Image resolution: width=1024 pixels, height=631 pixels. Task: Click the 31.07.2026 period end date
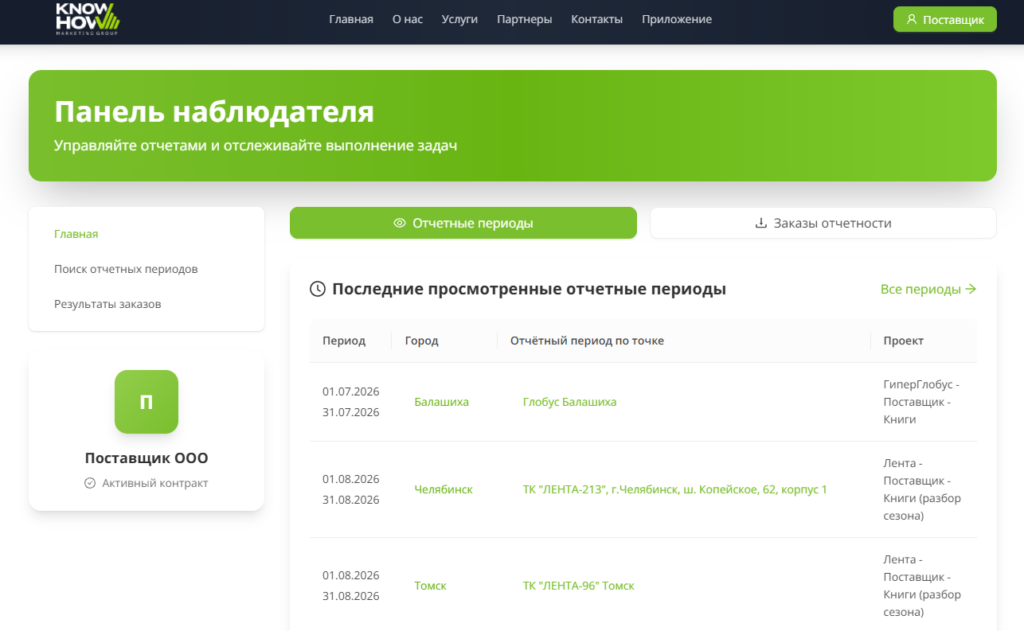click(351, 412)
